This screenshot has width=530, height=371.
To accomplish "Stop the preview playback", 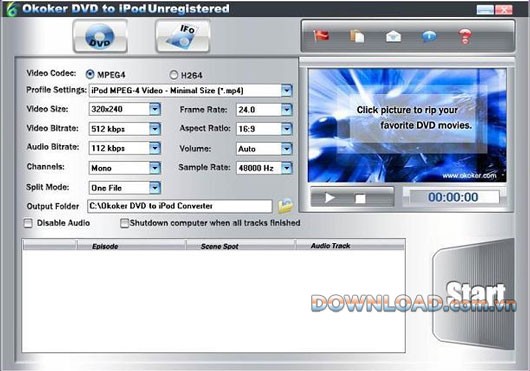I will click(x=360, y=198).
